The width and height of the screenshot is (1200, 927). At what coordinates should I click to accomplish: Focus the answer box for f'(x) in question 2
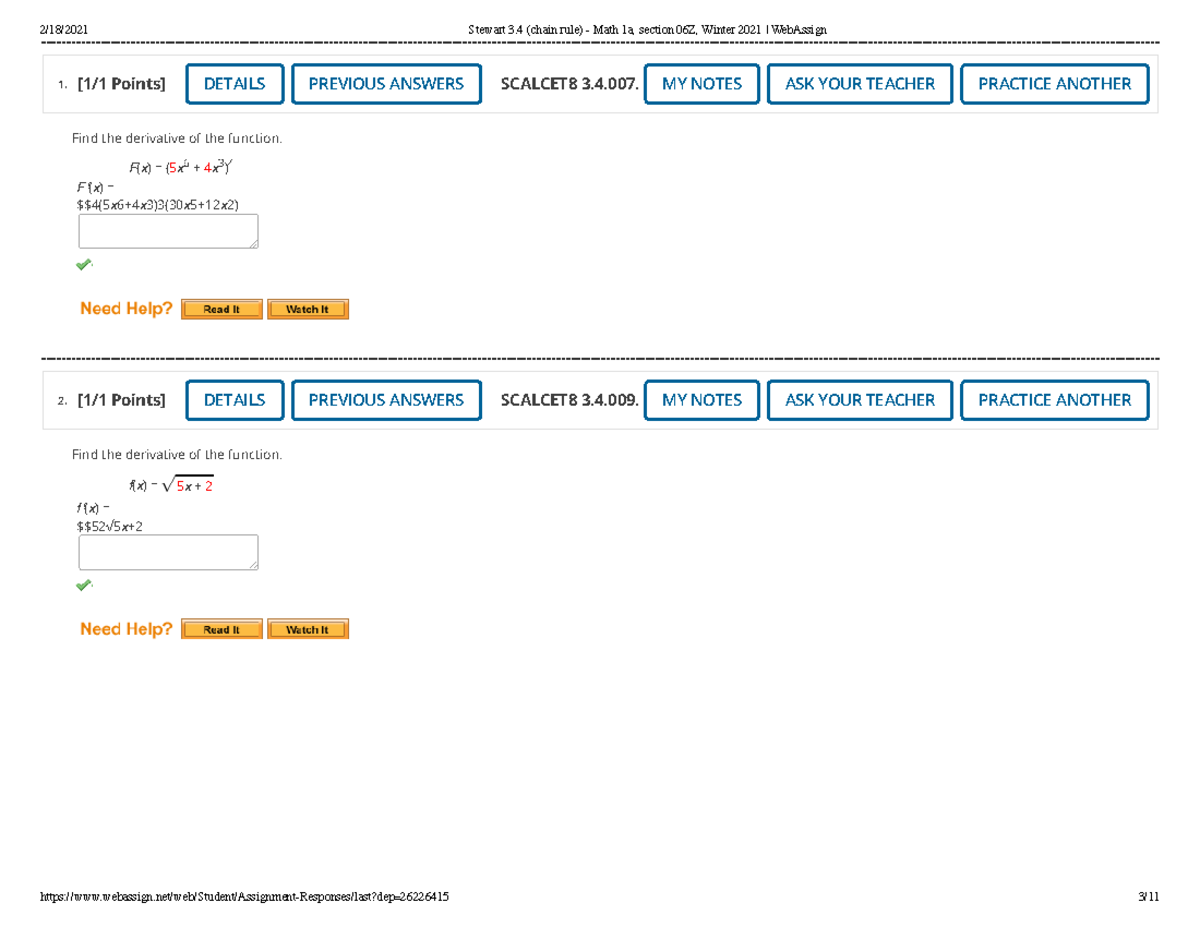click(169, 552)
